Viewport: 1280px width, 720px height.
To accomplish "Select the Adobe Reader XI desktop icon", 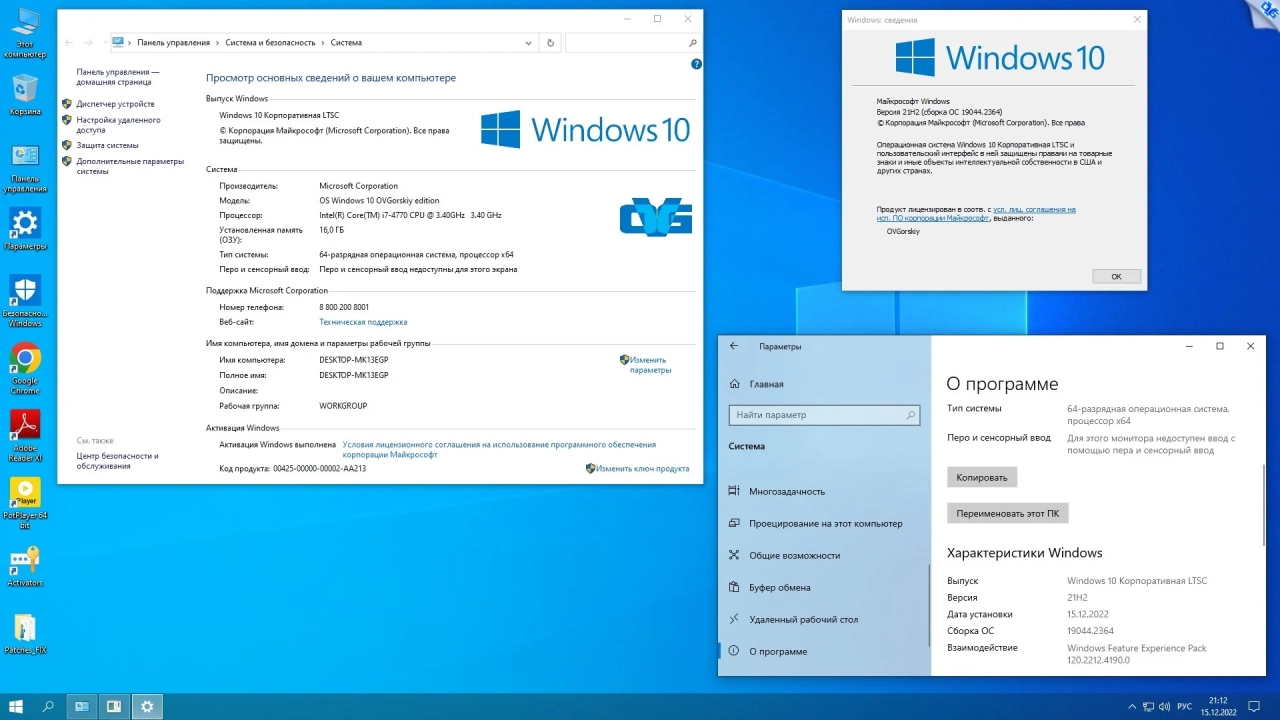I will [x=25, y=436].
